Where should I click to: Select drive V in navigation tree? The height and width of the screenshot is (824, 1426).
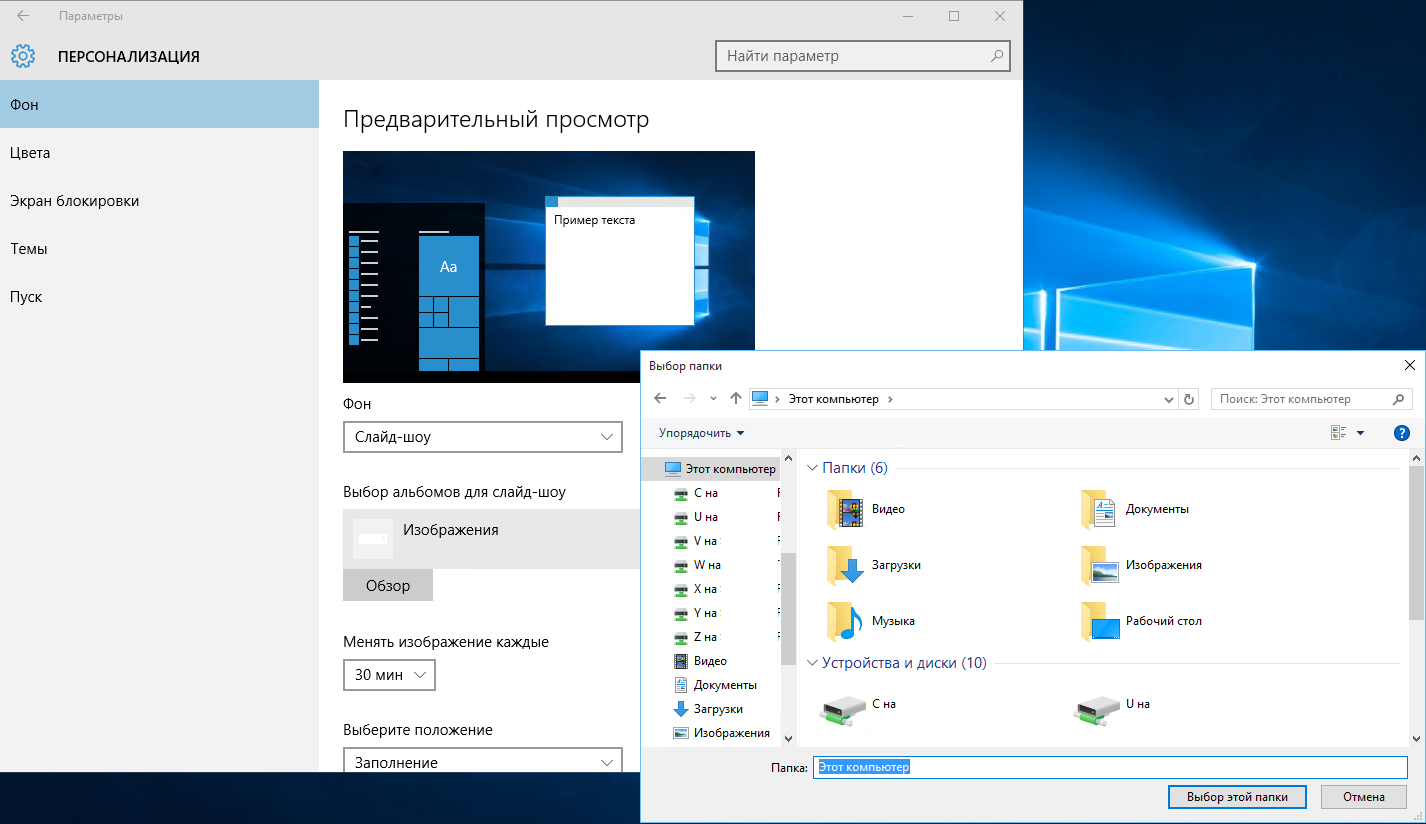click(x=706, y=541)
